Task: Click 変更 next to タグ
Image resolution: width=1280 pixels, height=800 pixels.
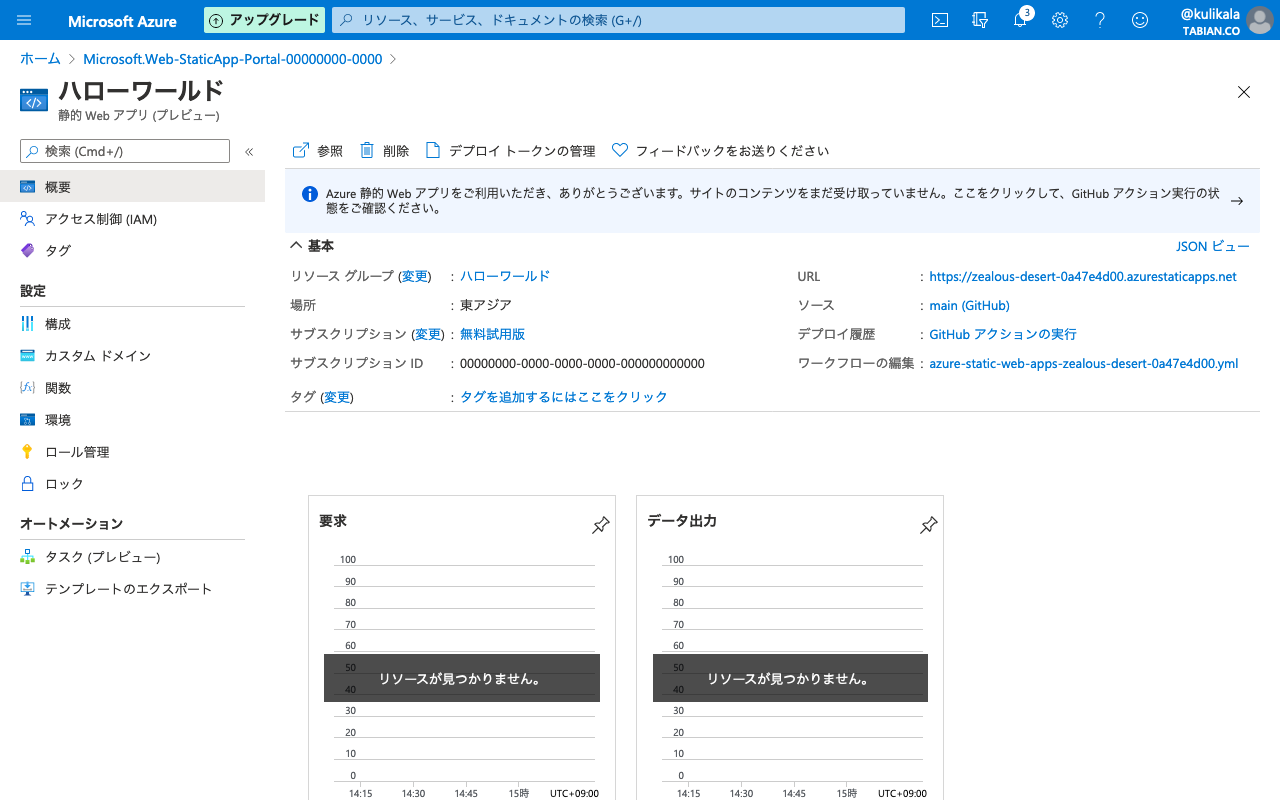Action: [x=337, y=397]
